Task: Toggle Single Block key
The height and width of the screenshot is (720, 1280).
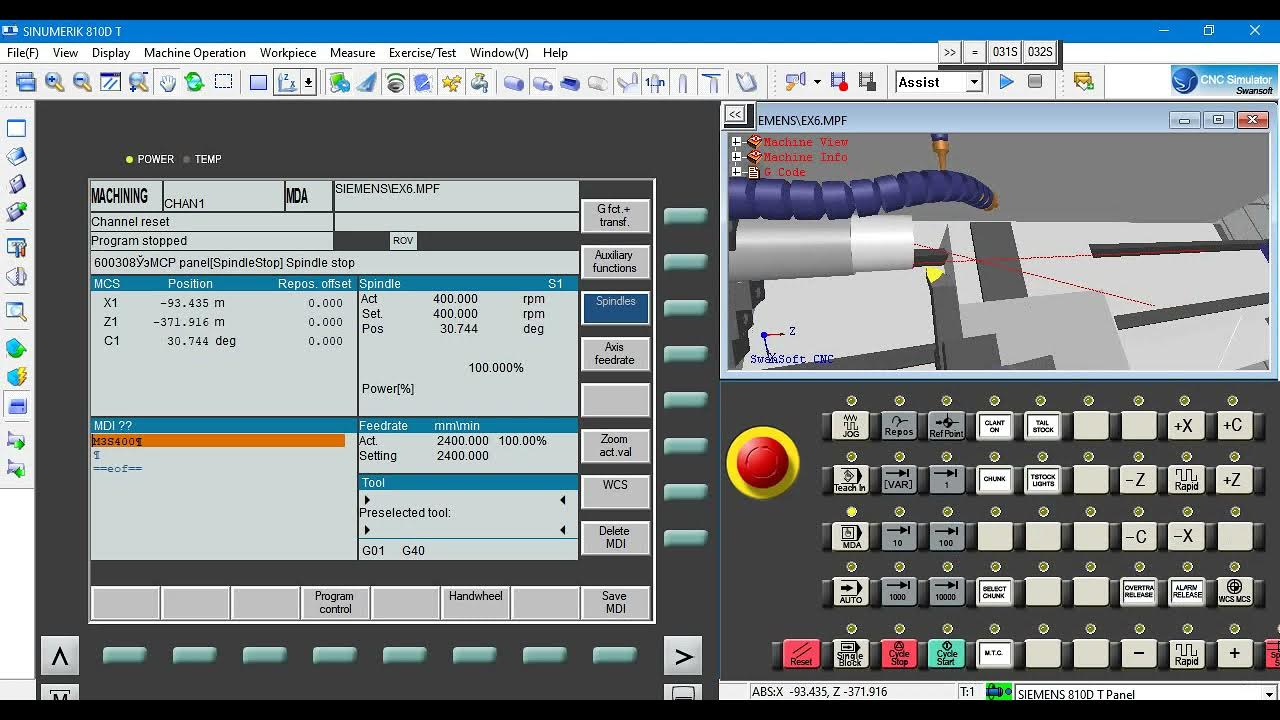Action: click(850, 654)
